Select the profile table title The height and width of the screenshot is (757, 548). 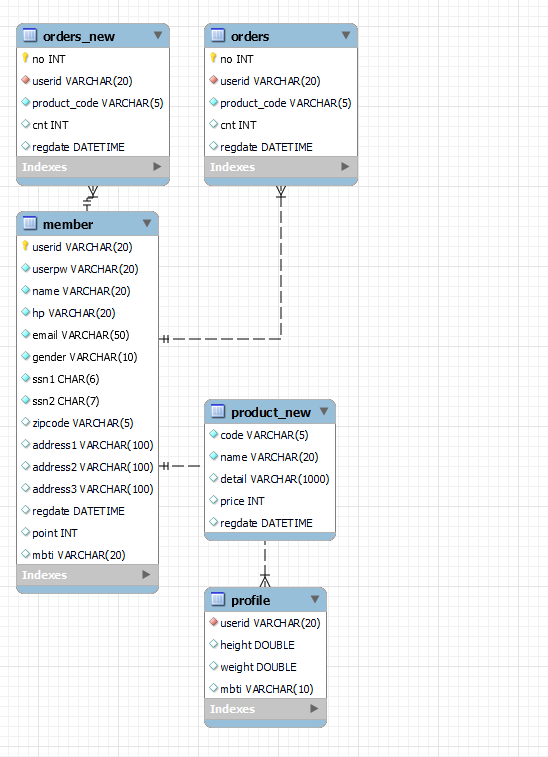coord(250,601)
